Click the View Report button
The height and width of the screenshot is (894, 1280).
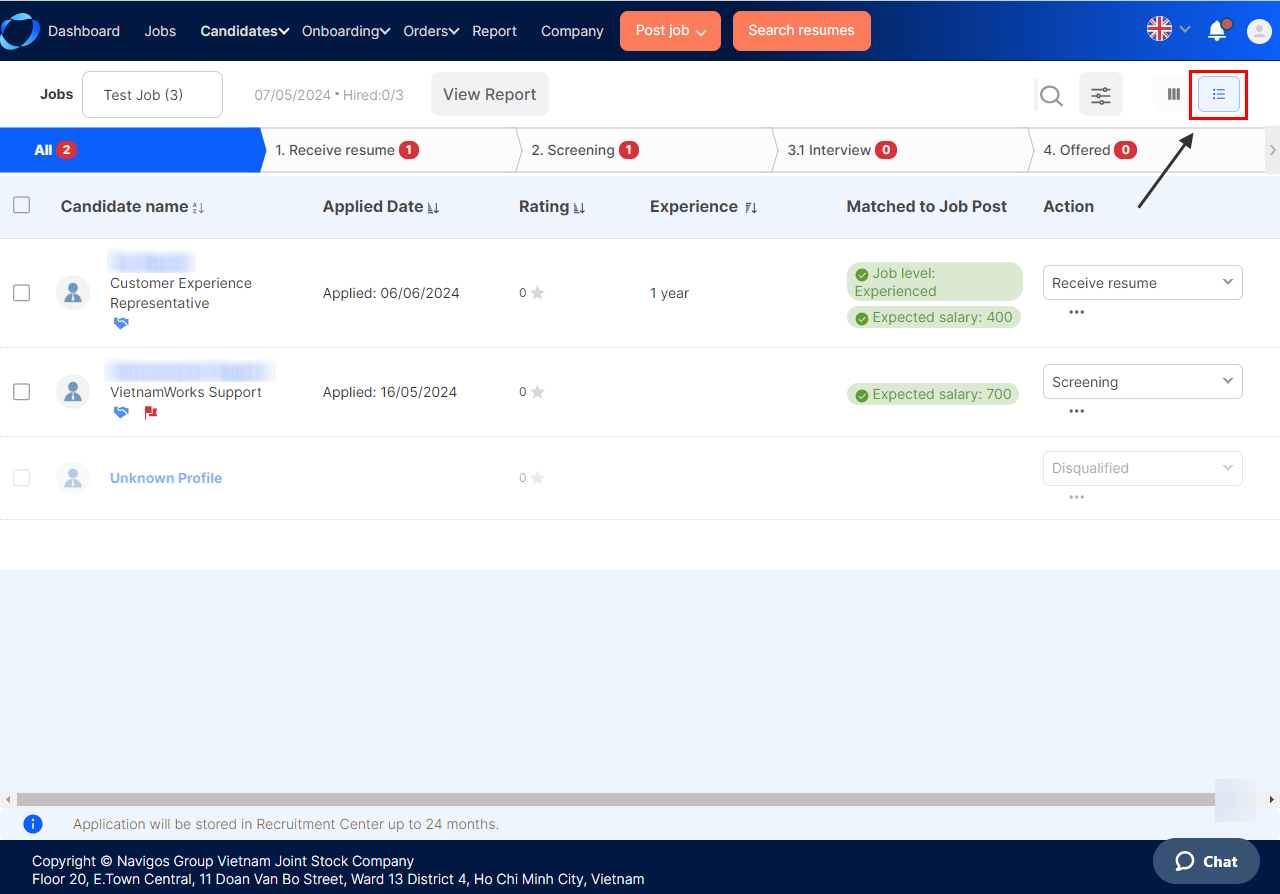(x=490, y=94)
